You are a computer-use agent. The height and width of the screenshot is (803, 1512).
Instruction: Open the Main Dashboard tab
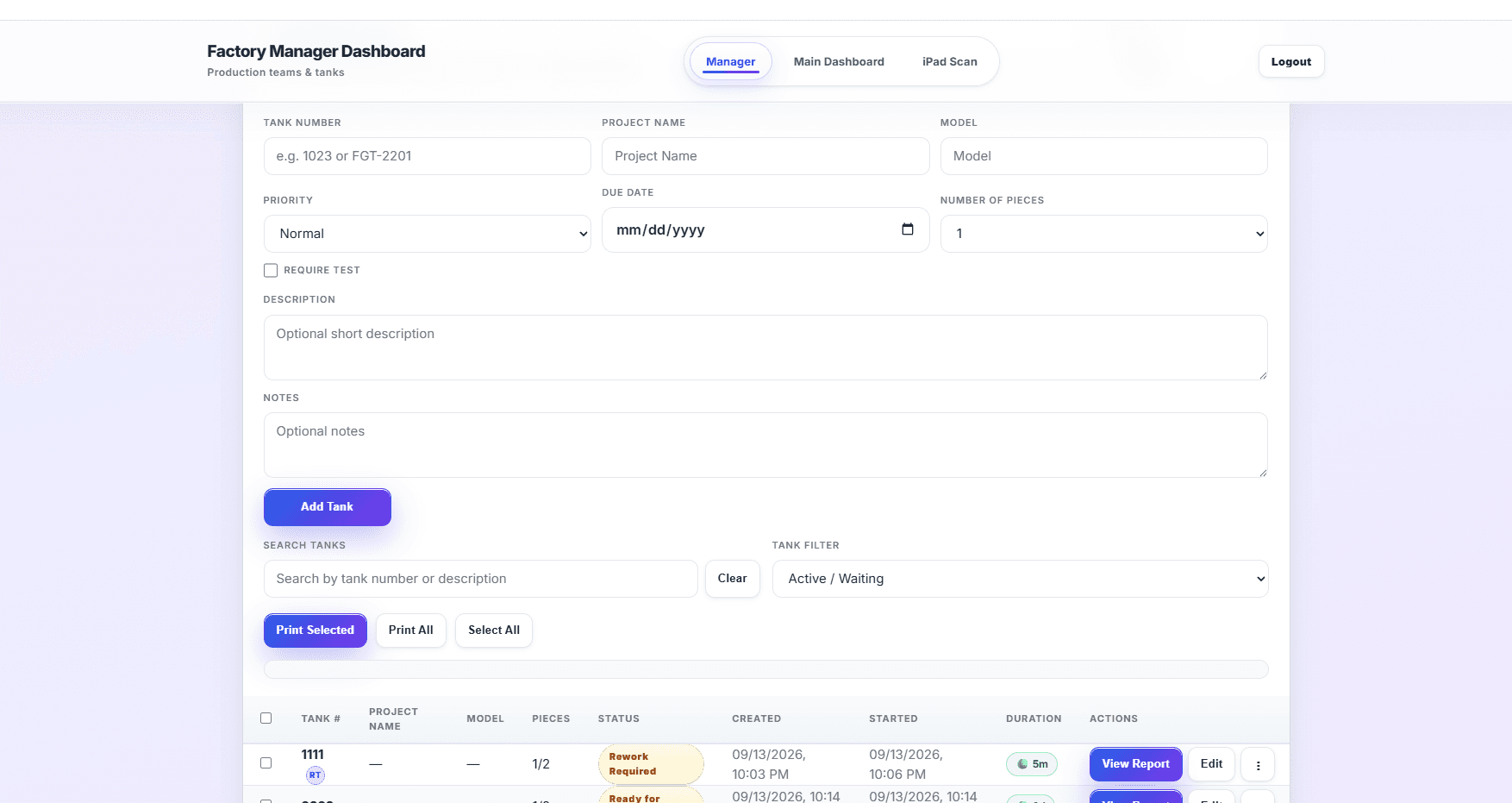tap(839, 62)
